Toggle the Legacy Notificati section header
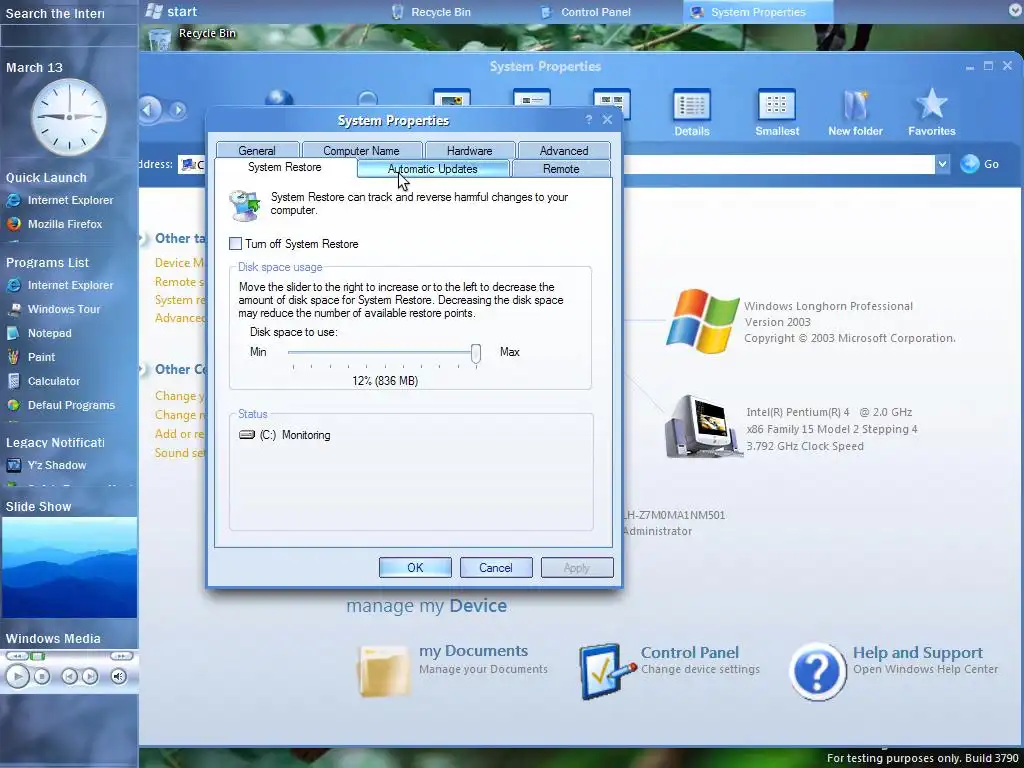 click(56, 442)
